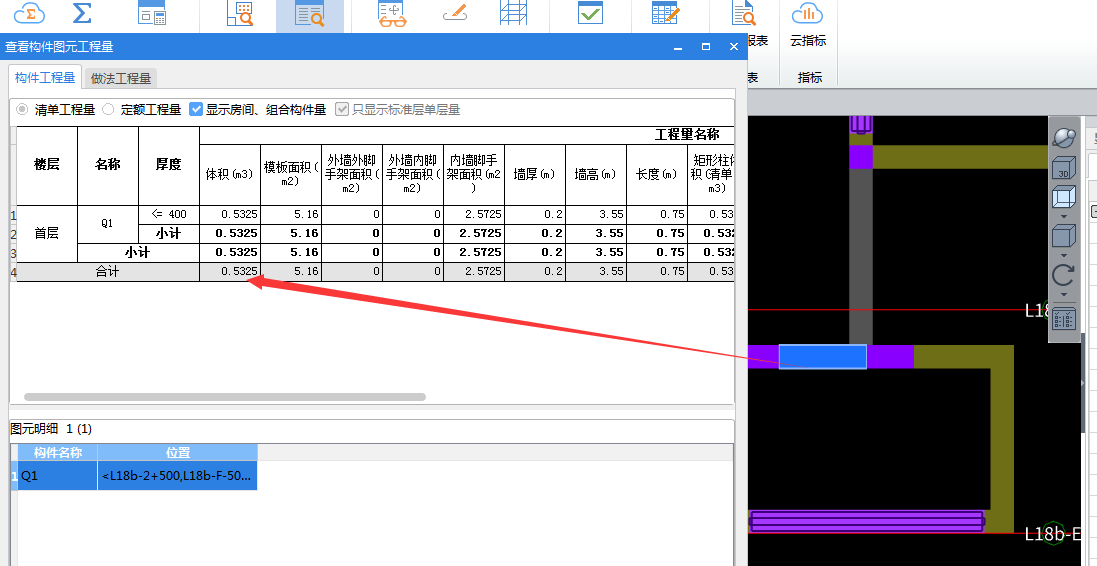Select the 定额工程量 radio button
The width and height of the screenshot is (1097, 566).
click(108, 110)
